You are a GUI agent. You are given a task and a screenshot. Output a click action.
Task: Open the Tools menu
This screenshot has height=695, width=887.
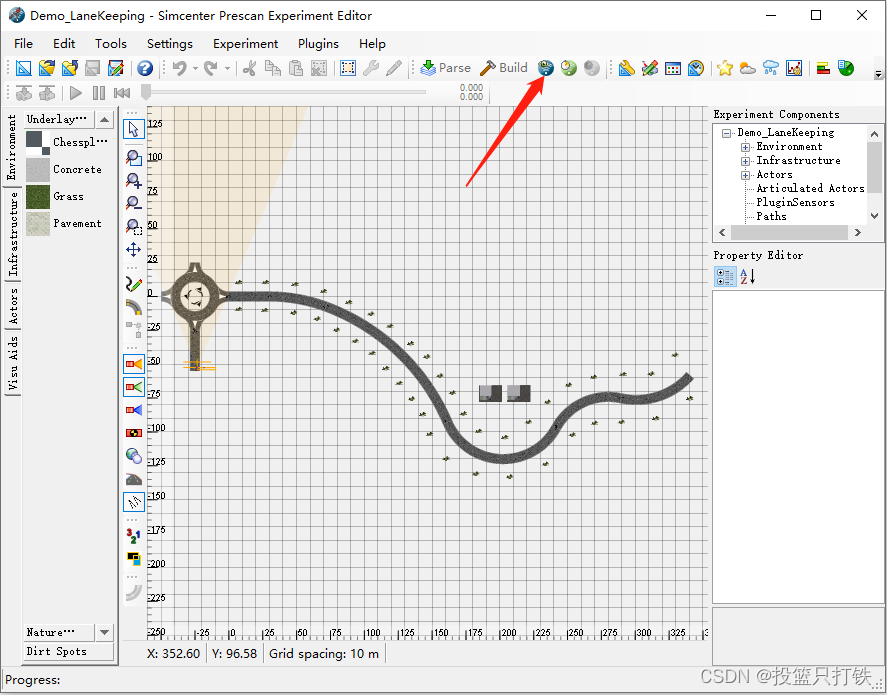[111, 44]
